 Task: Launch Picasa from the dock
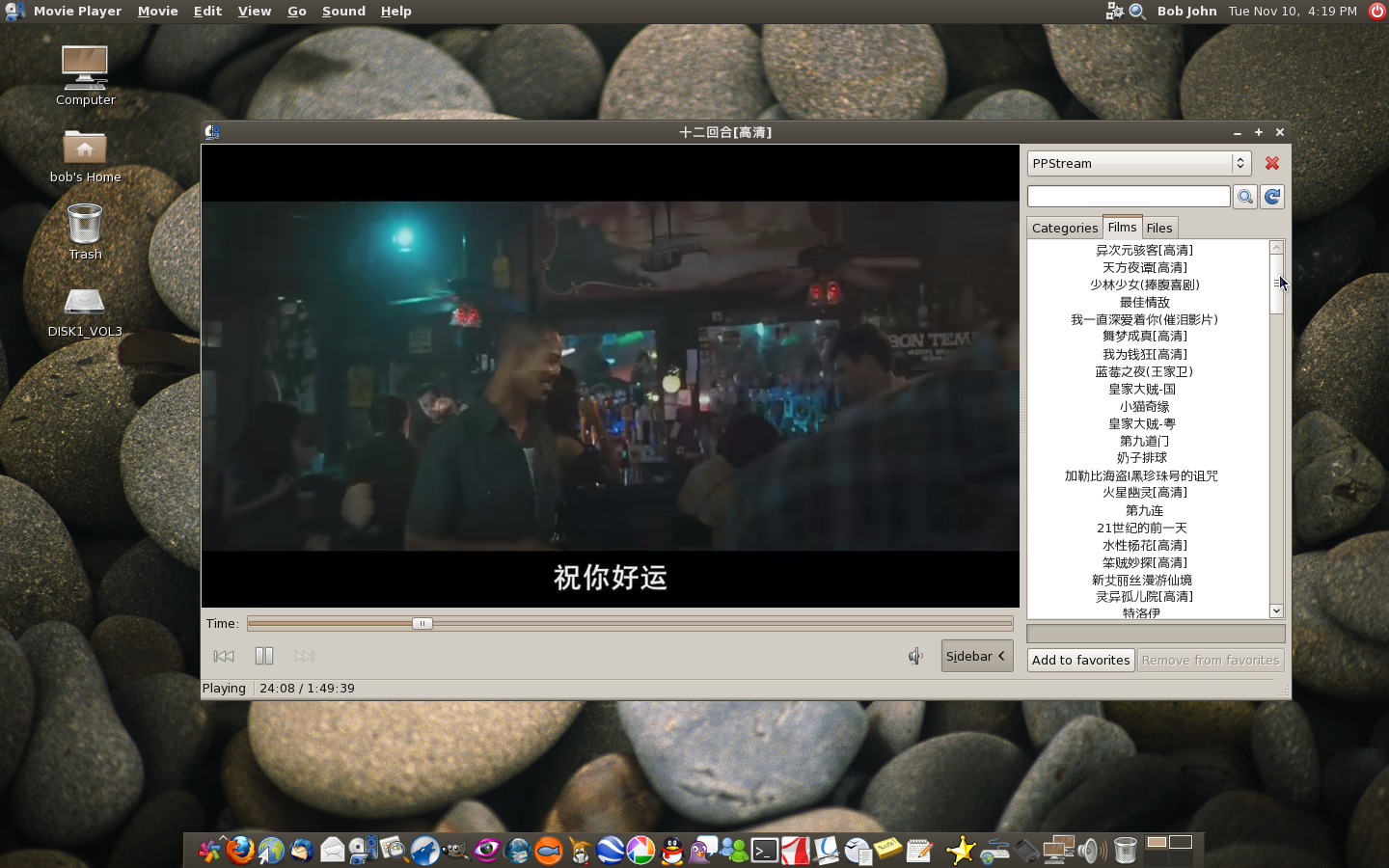640,850
